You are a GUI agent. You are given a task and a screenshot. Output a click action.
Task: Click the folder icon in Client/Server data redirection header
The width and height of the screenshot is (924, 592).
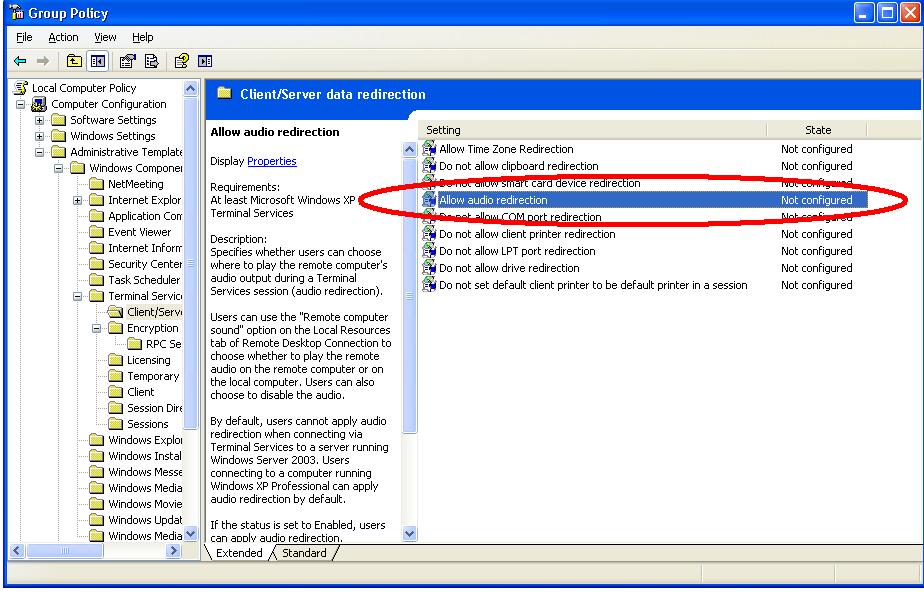click(224, 93)
